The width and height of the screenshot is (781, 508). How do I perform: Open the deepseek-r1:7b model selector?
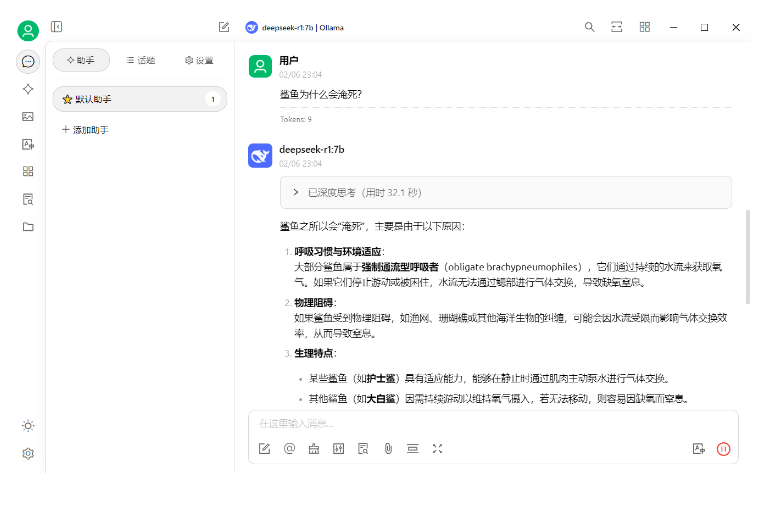click(x=295, y=27)
